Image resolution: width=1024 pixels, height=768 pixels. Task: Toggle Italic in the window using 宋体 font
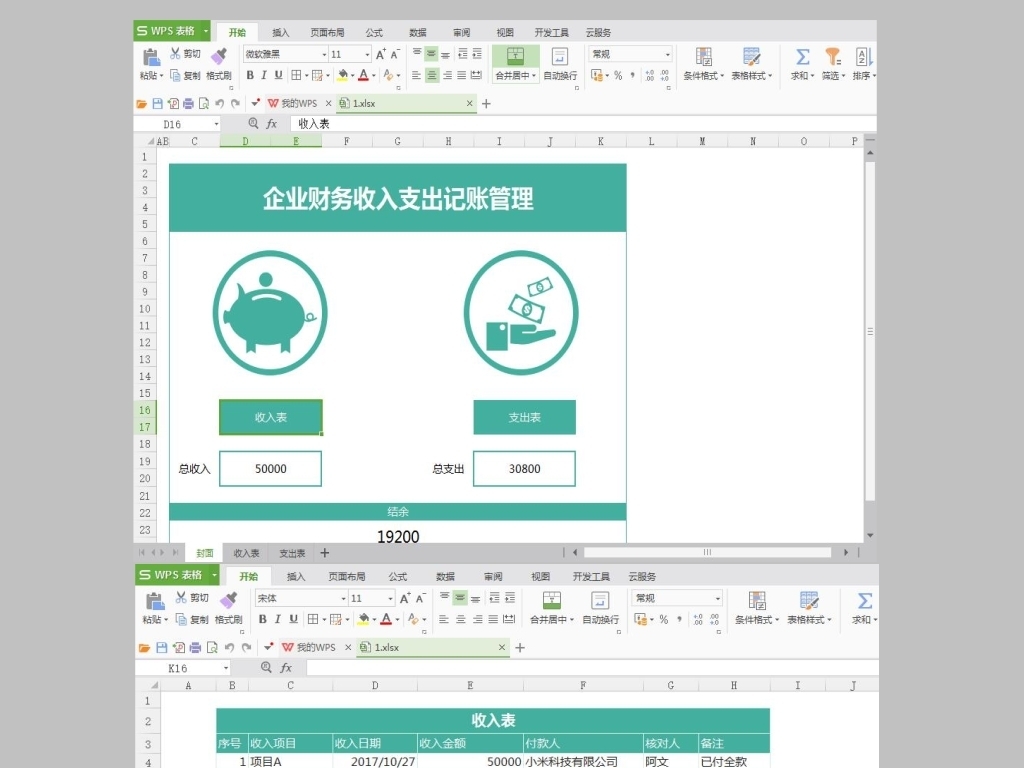[276, 619]
